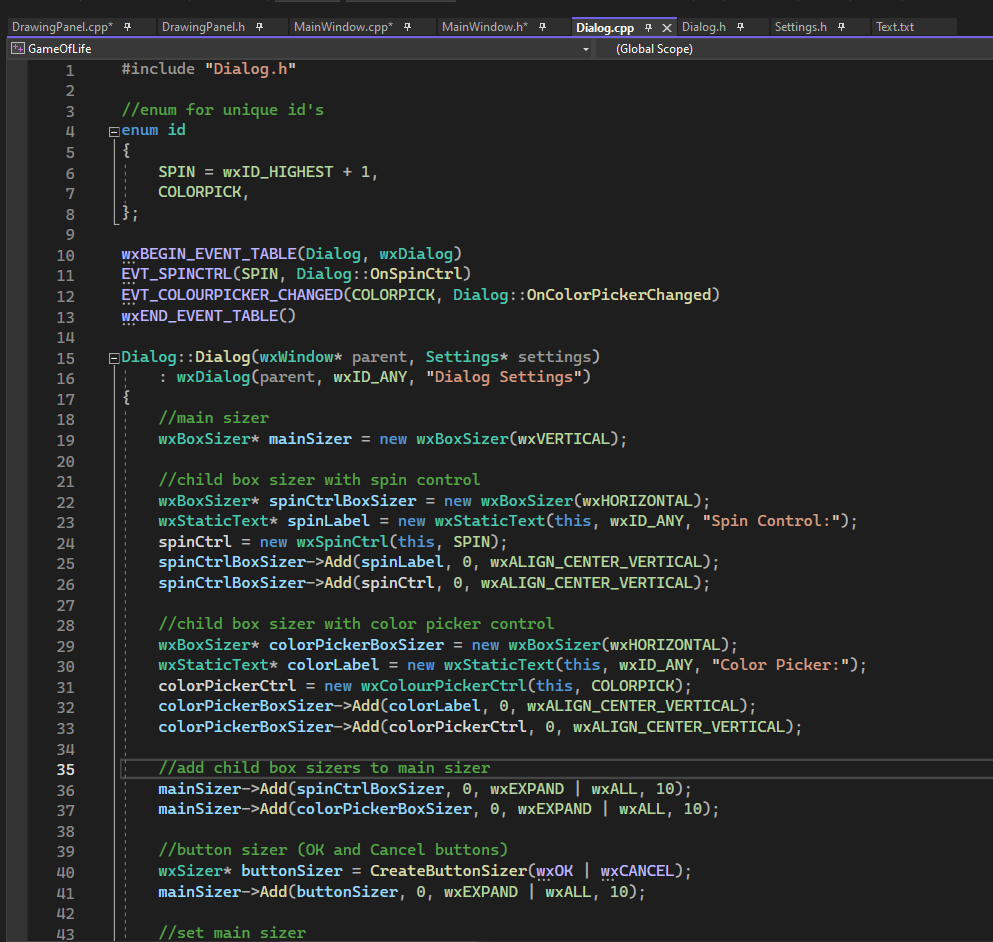Image resolution: width=993 pixels, height=942 pixels.
Task: Click pin icon on MainWindow.cpp tab
Action: pyautogui.click(x=408, y=27)
